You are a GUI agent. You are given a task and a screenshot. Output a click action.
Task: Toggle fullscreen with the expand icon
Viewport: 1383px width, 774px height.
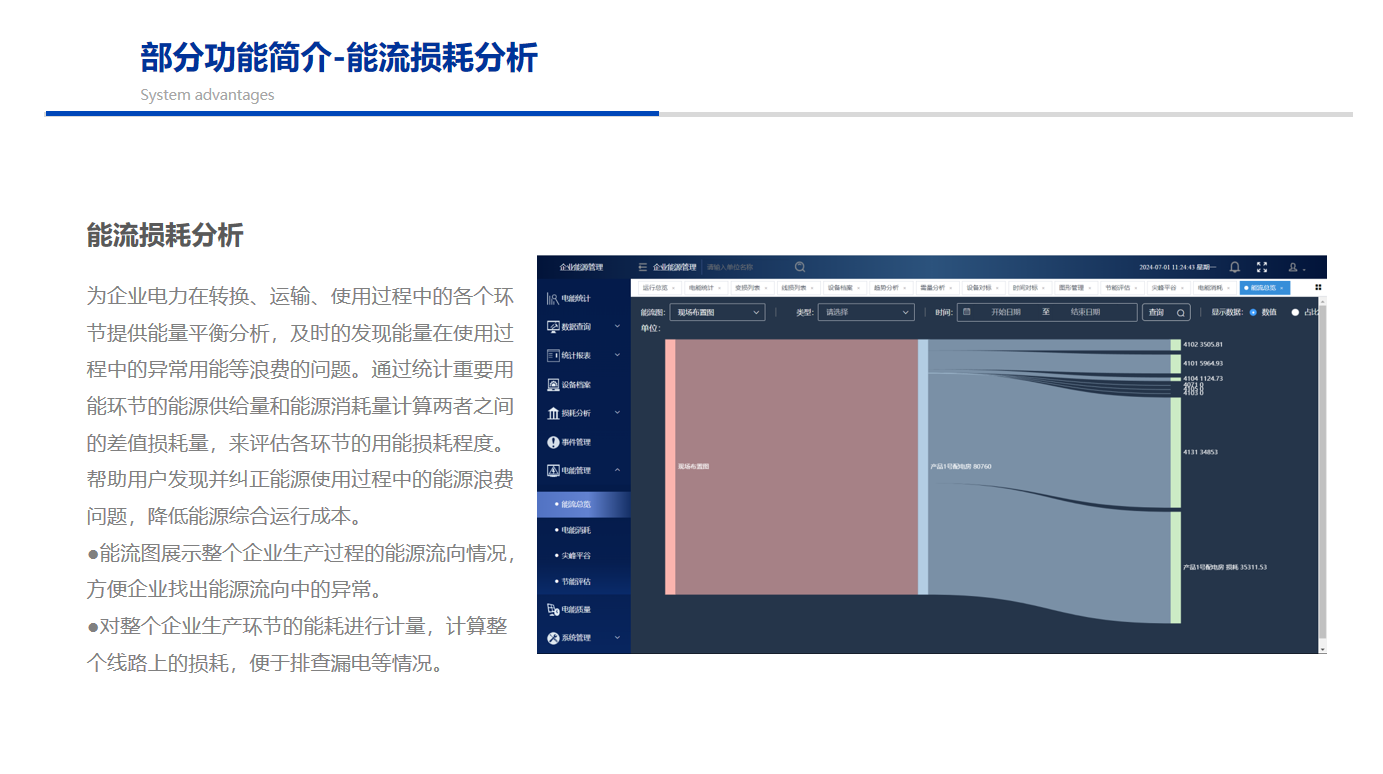(x=1262, y=267)
